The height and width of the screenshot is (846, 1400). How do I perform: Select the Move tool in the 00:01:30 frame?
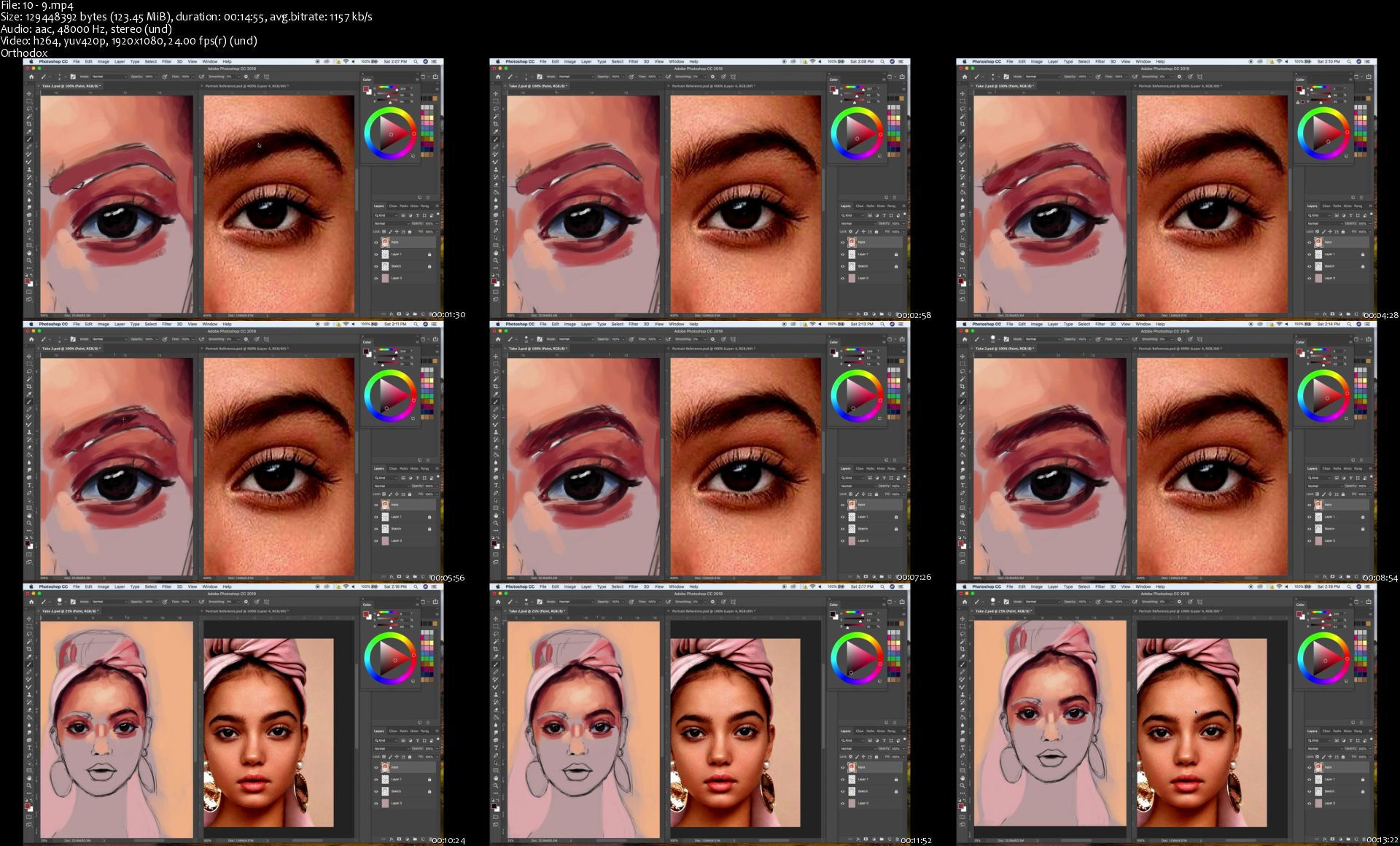(29, 94)
